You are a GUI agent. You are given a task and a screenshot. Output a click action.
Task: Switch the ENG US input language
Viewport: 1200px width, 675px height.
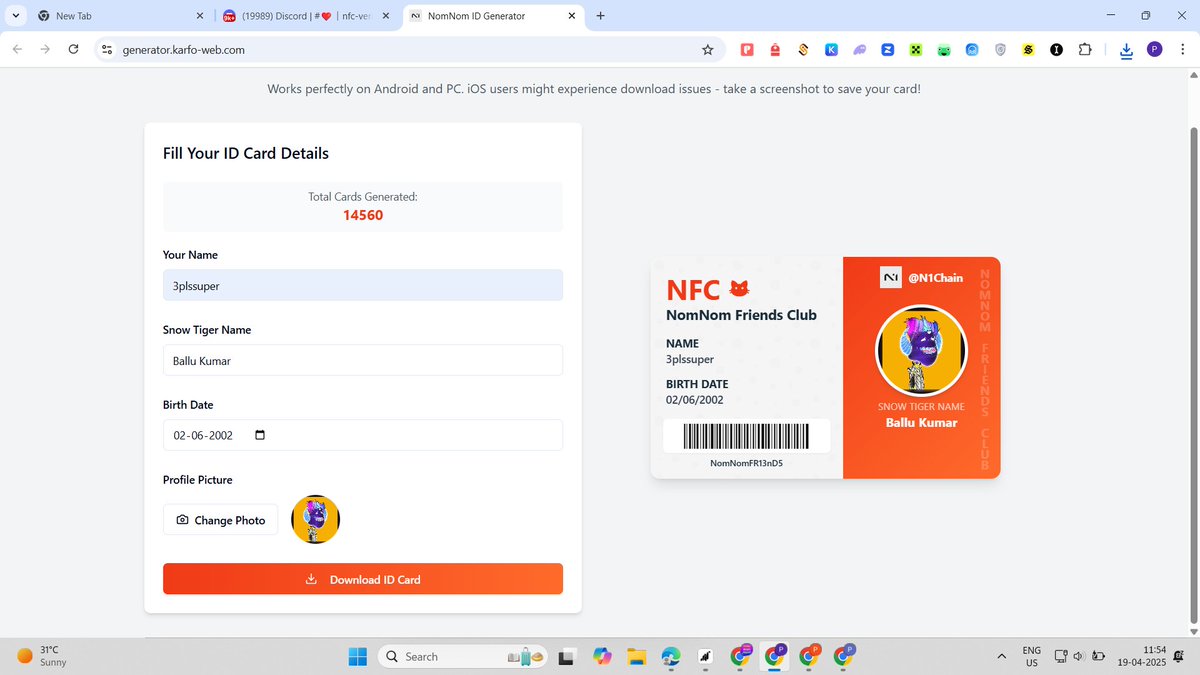[1031, 656]
